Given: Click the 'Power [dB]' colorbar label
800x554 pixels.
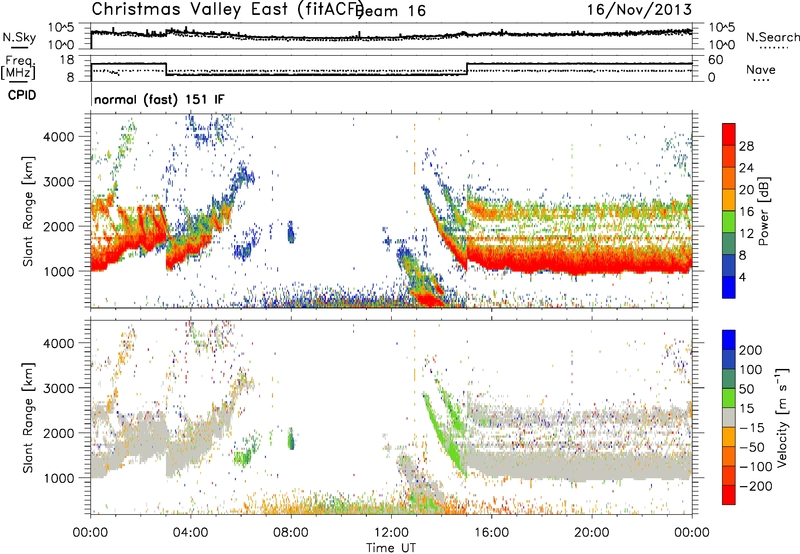Looking at the screenshot, I should [763, 211].
